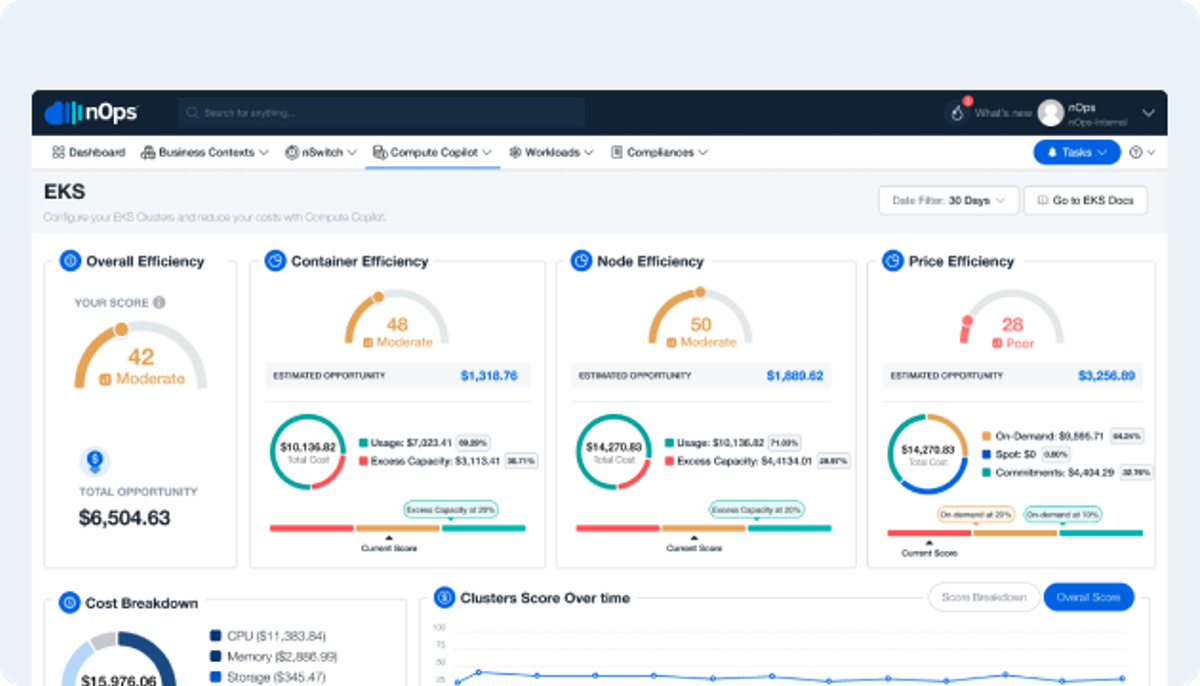Open the help question mark icon
Viewport: 1200px width, 686px height.
1136,153
